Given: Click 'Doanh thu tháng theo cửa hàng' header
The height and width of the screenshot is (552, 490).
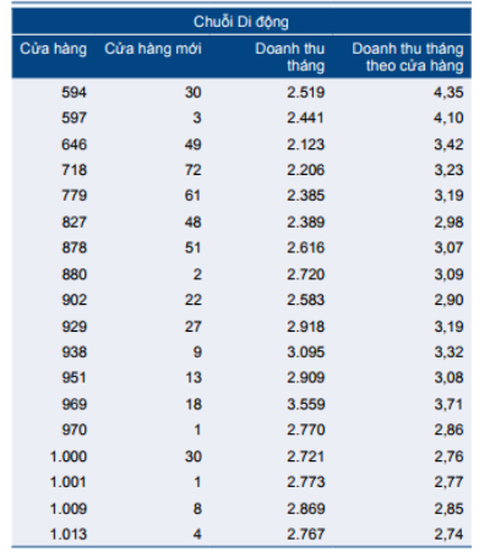Looking at the screenshot, I should click(x=408, y=57).
